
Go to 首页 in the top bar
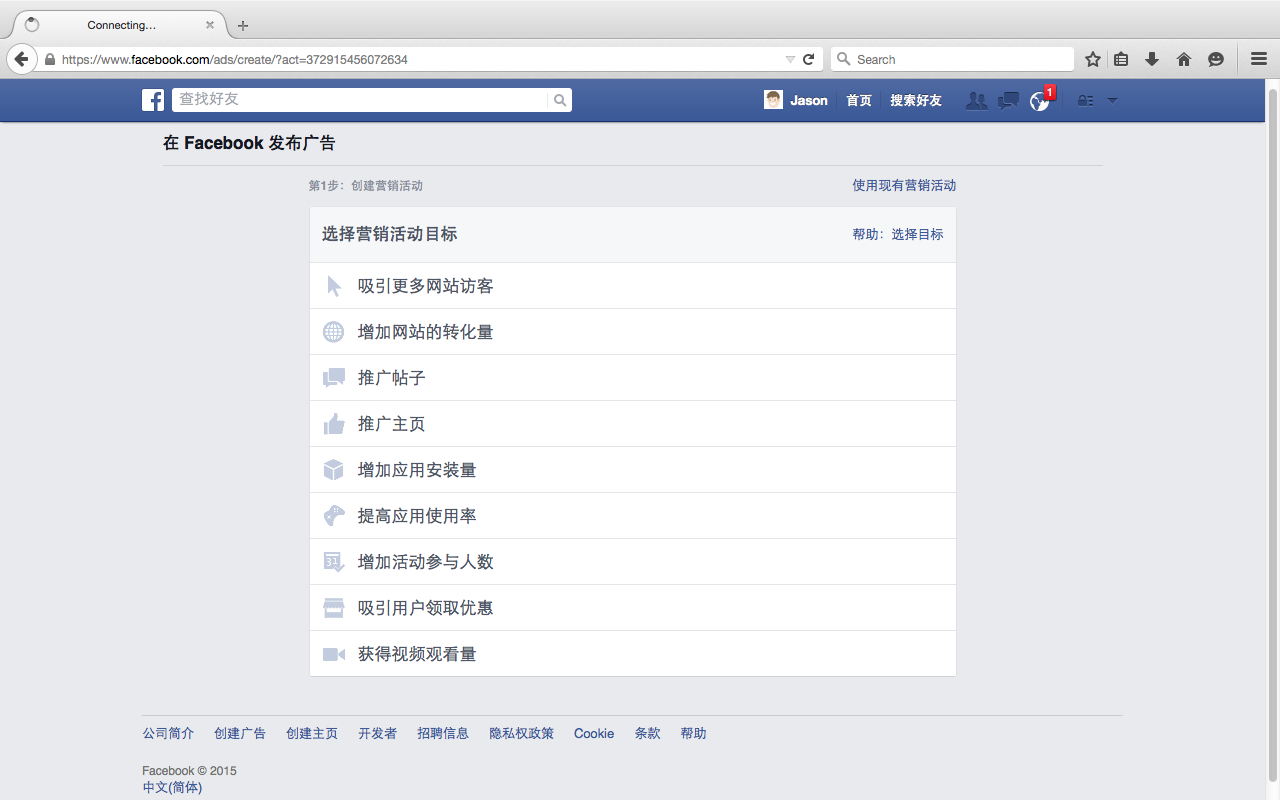[x=859, y=100]
